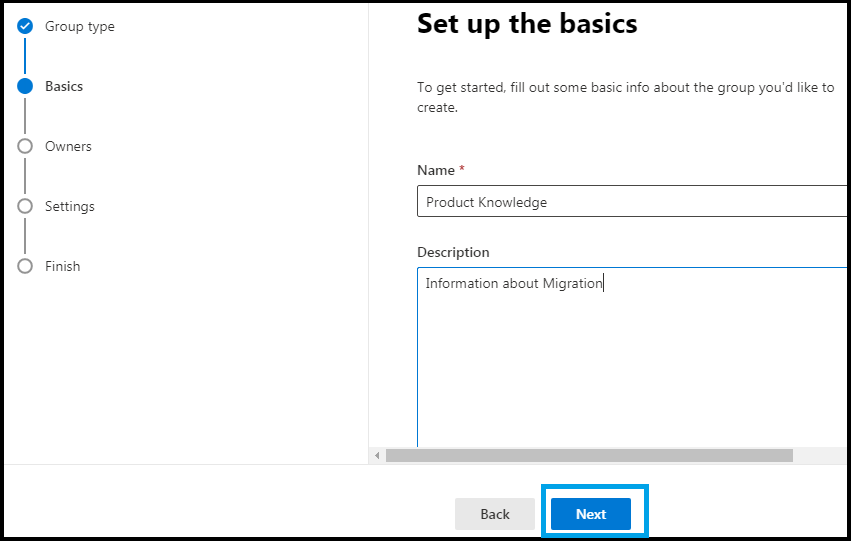The height and width of the screenshot is (541, 851).
Task: Focus the Name field with Product Knowledge
Action: (632, 201)
